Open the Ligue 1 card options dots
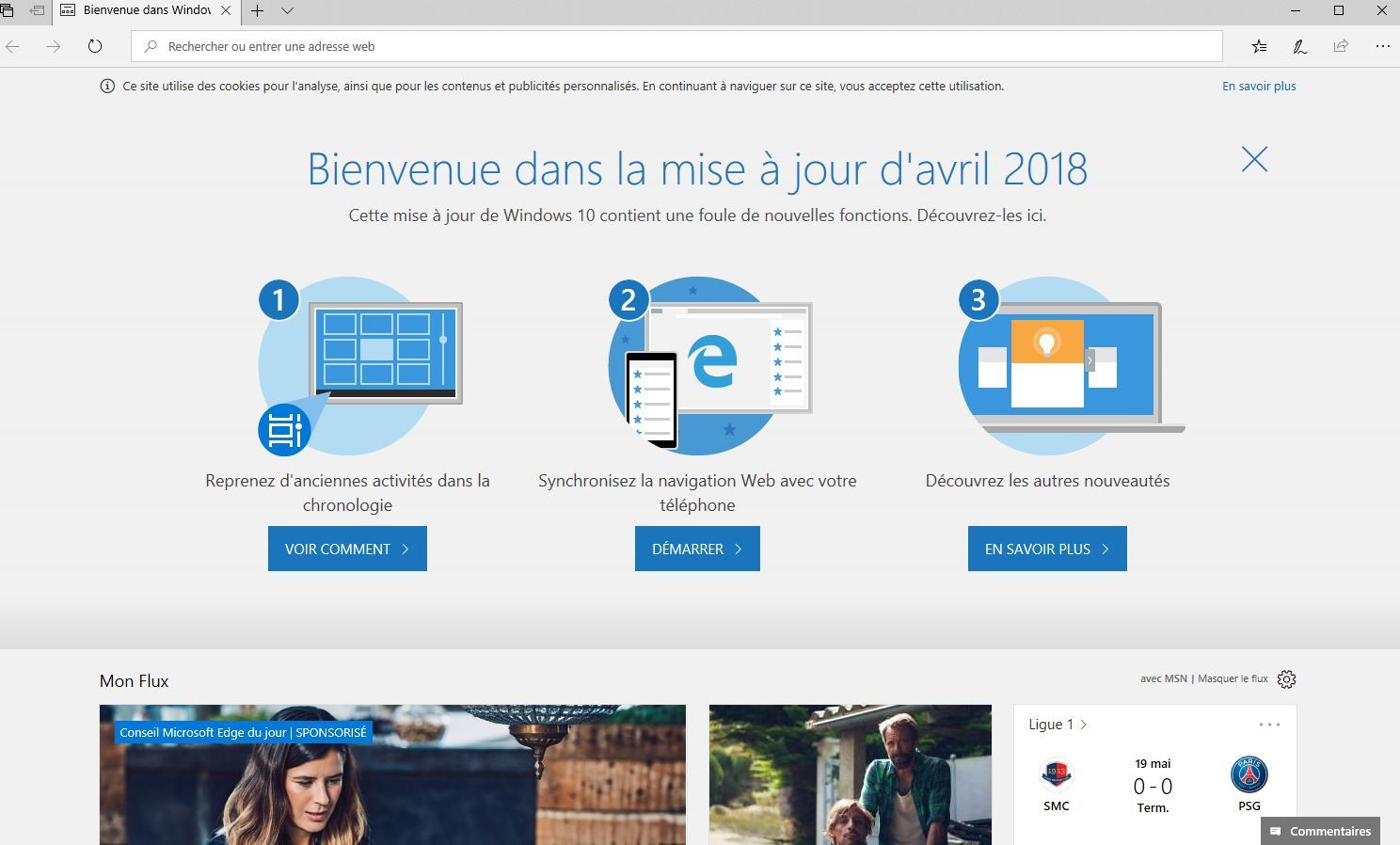The height and width of the screenshot is (845, 1400). 1269,725
